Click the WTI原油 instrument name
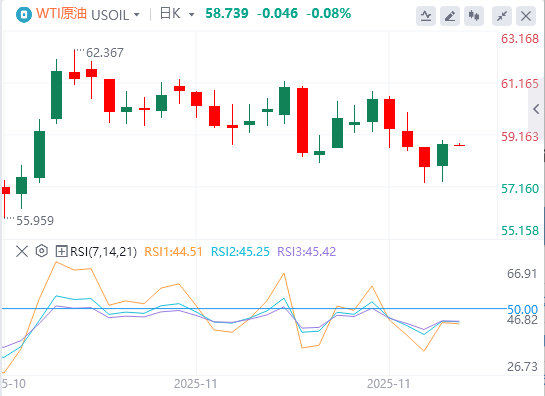Image resolution: width=545 pixels, height=396 pixels. click(61, 14)
